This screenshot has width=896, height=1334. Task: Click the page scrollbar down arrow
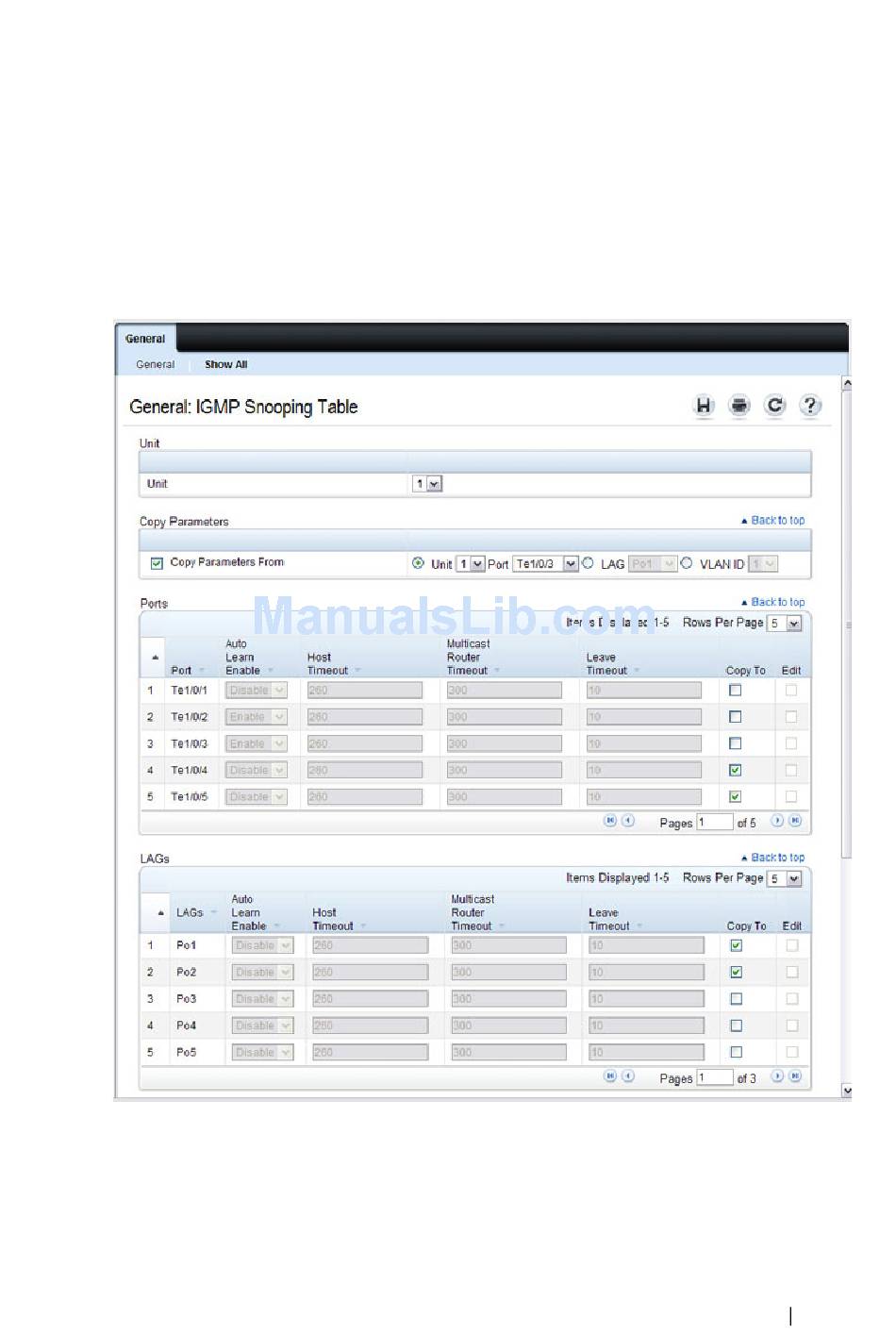846,1091
